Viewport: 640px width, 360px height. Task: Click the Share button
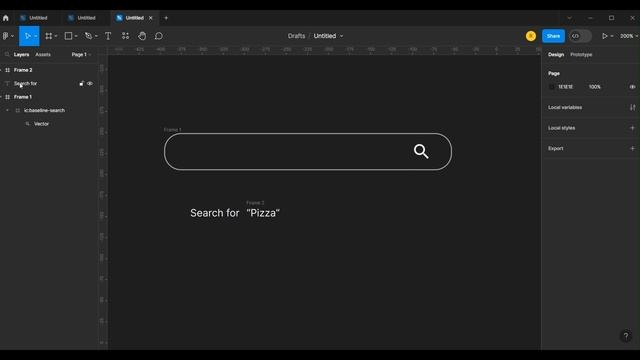click(553, 36)
